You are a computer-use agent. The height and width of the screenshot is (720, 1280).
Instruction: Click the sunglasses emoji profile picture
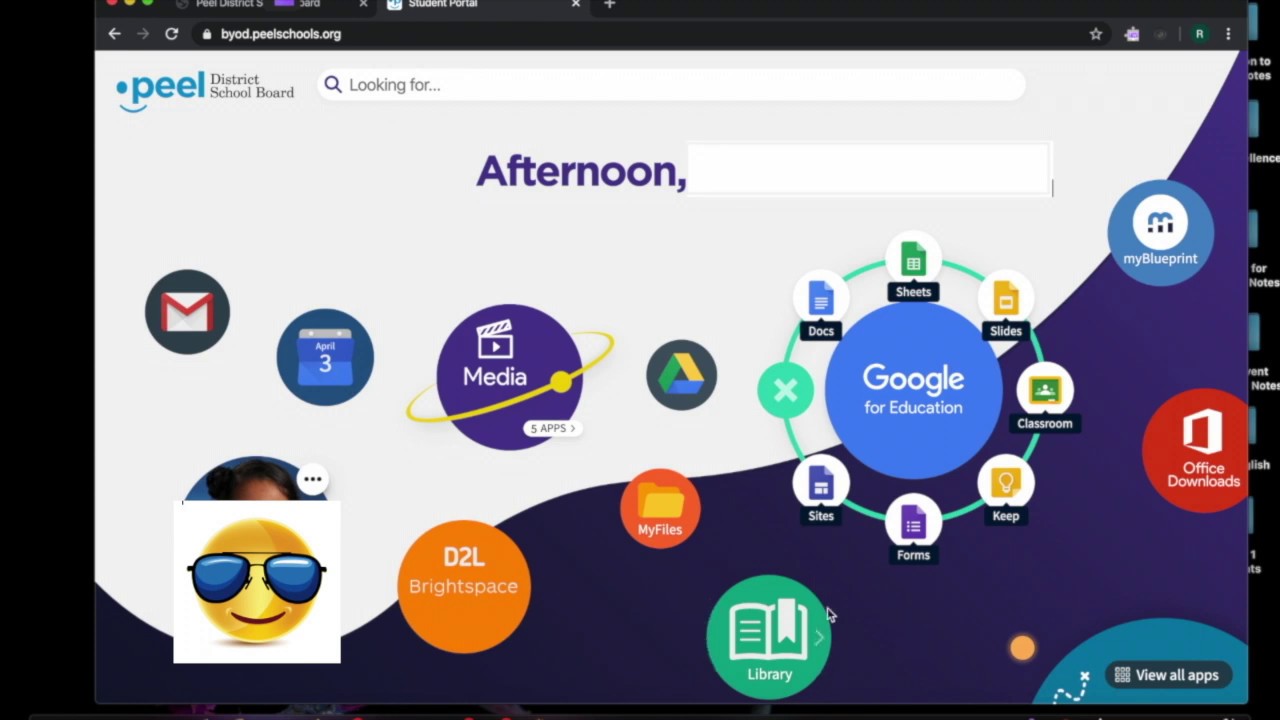pos(257,582)
